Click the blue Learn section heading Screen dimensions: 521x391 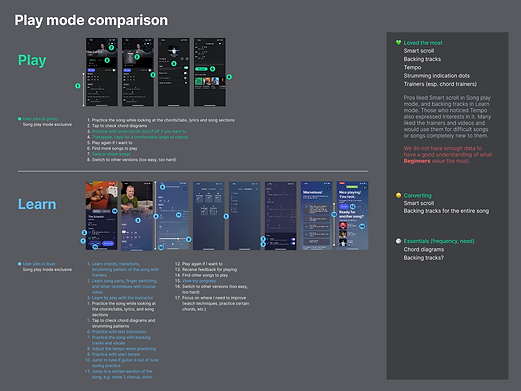click(x=37, y=204)
